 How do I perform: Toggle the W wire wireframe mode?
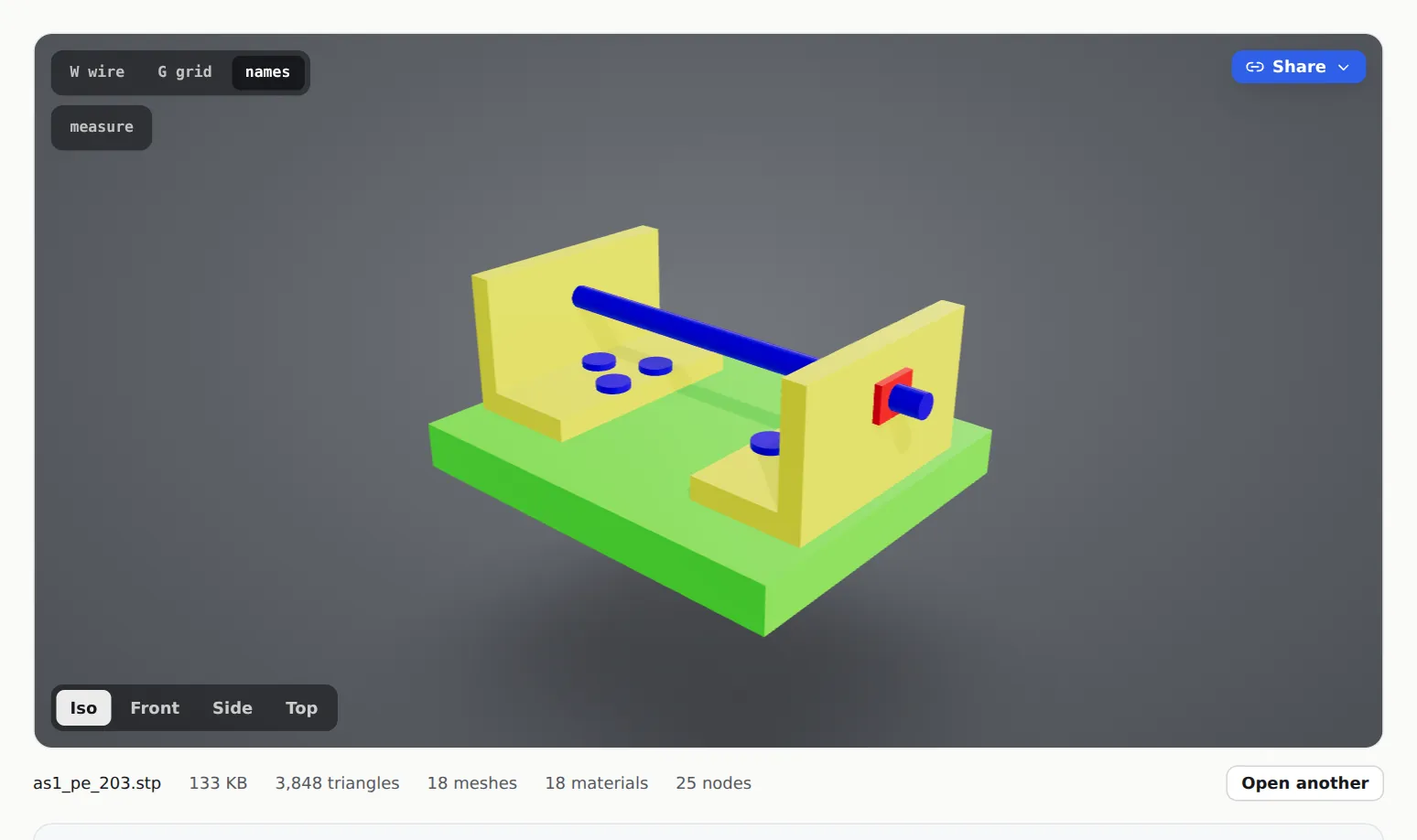[x=97, y=72]
